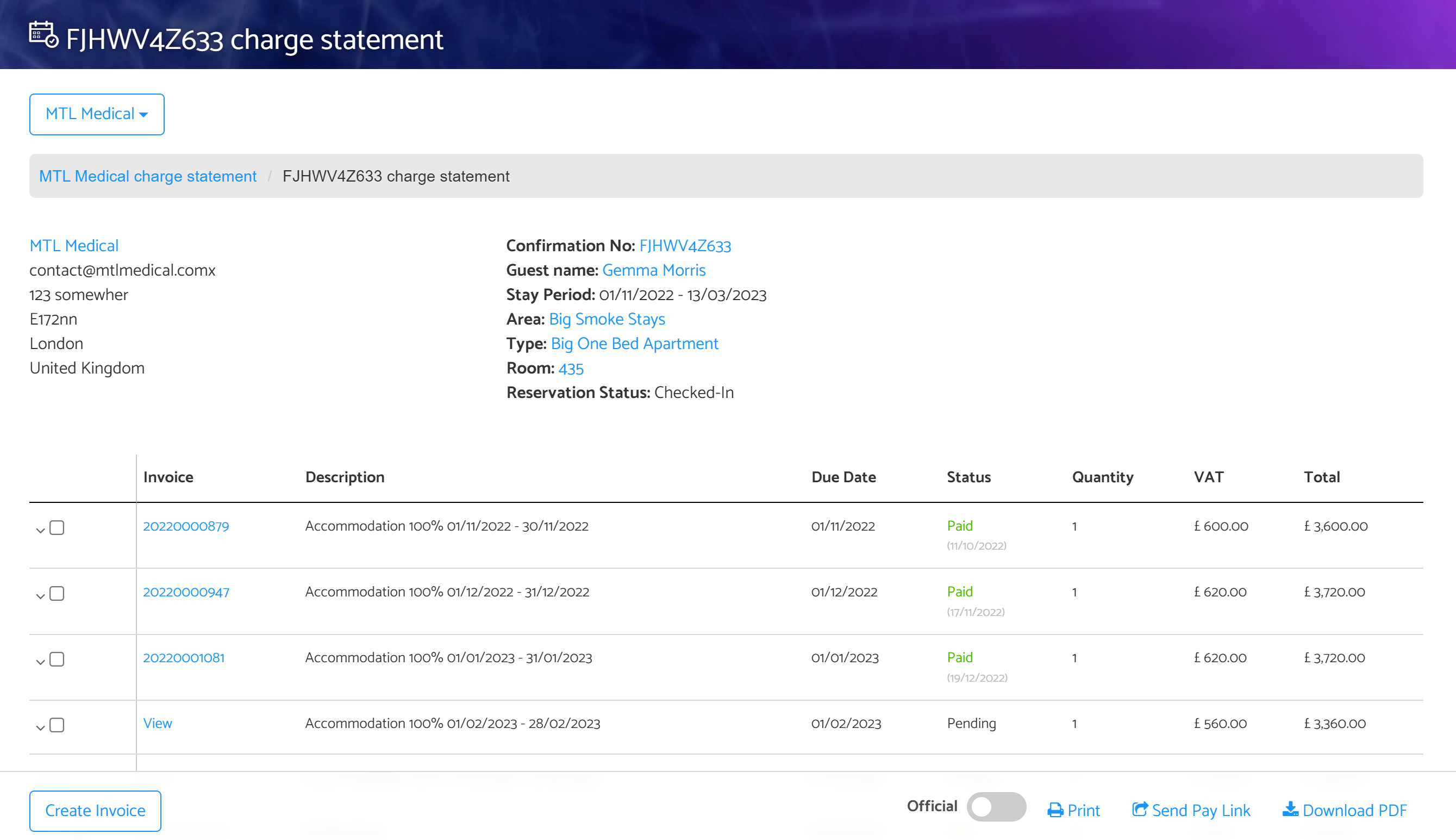Click the VAT amount £ 560.00
The image size is (1456, 840).
(1220, 724)
